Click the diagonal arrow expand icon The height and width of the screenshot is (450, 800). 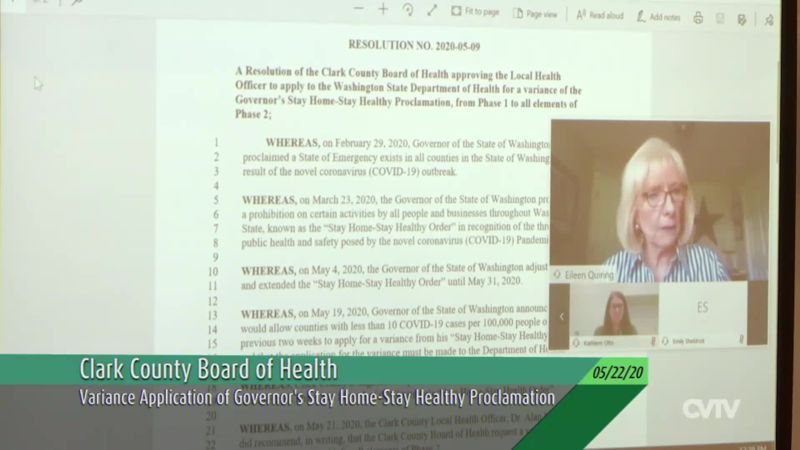click(x=432, y=10)
